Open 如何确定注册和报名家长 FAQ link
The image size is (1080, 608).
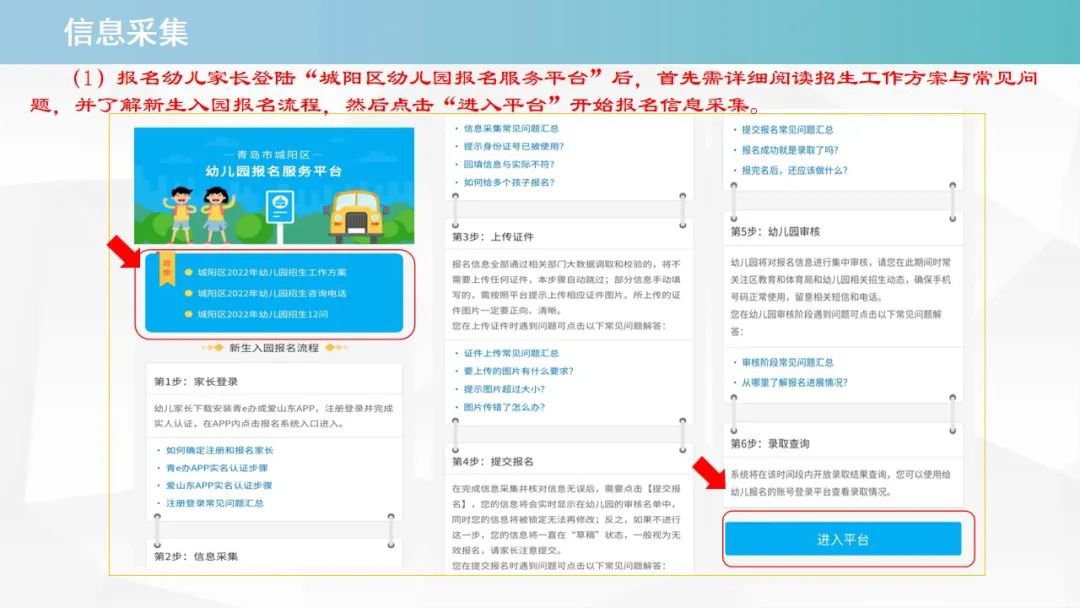click(x=219, y=450)
